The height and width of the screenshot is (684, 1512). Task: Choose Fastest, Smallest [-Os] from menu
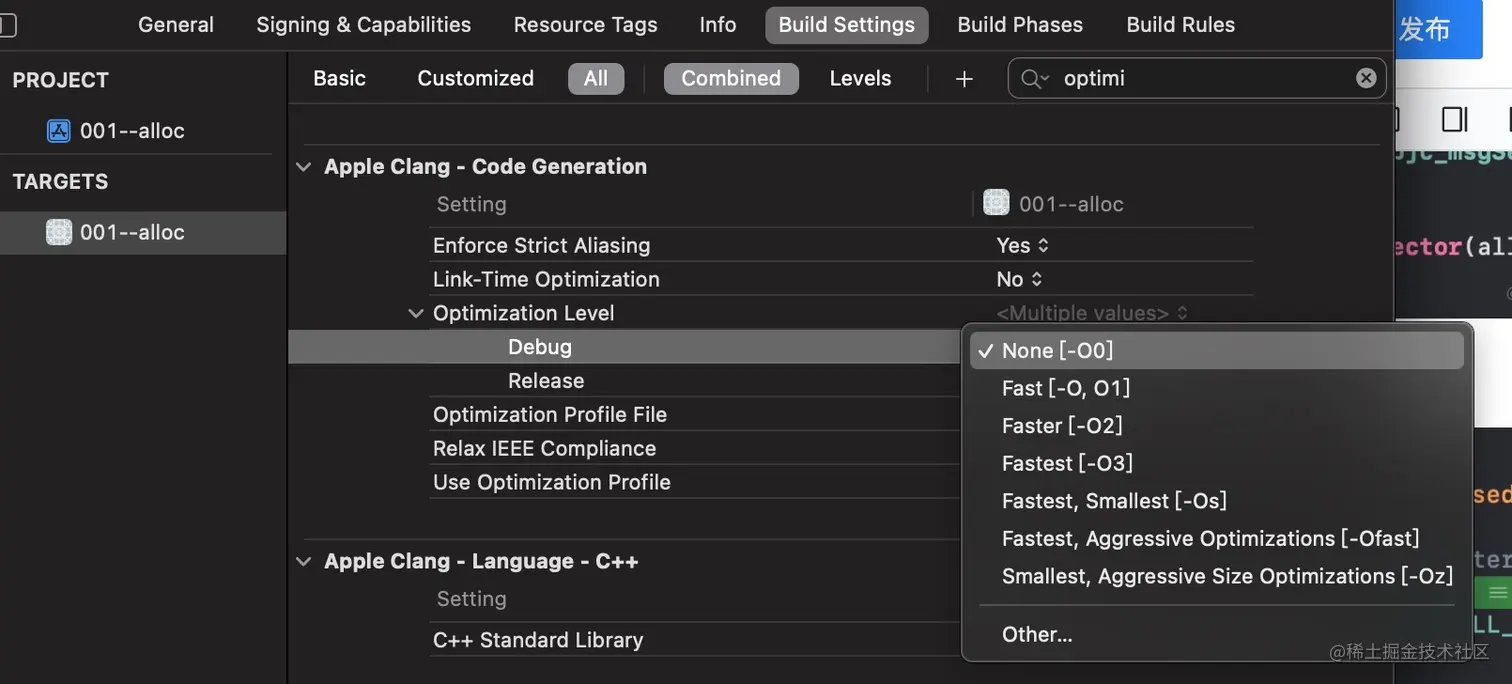(x=1114, y=501)
